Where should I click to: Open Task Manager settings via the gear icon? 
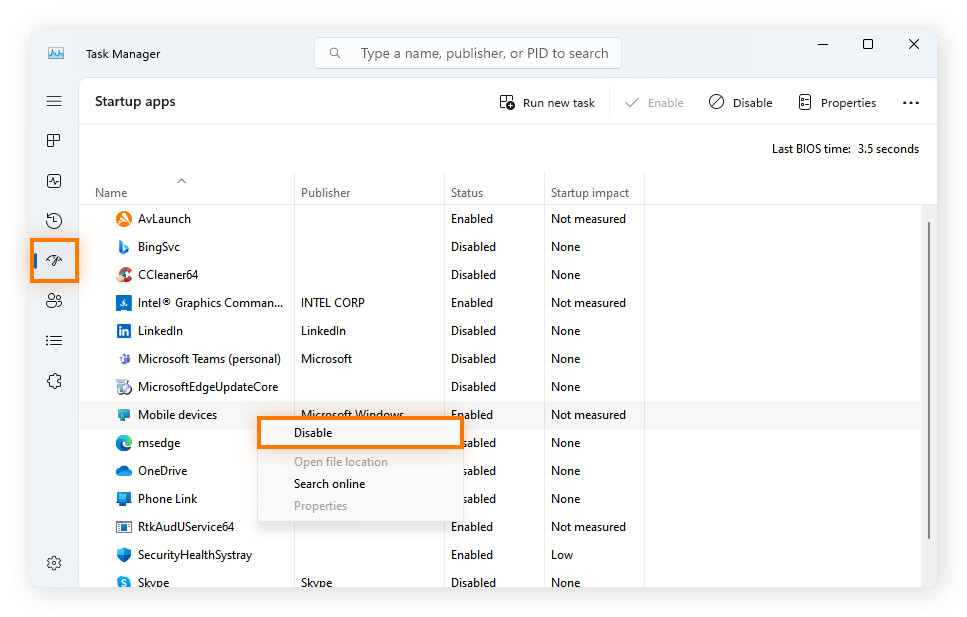point(54,562)
